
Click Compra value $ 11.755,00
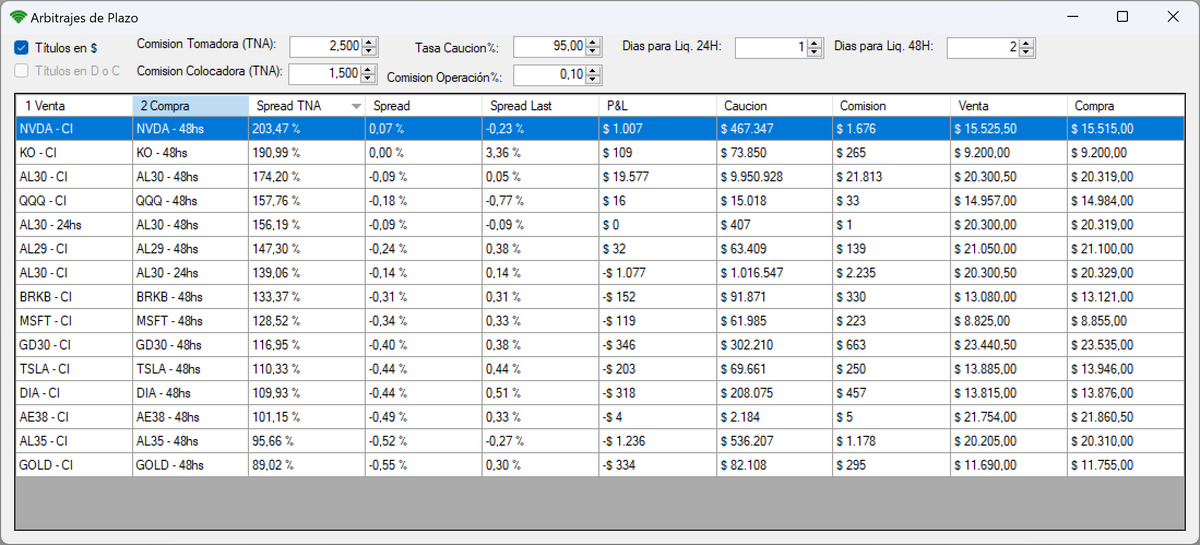point(1126,465)
